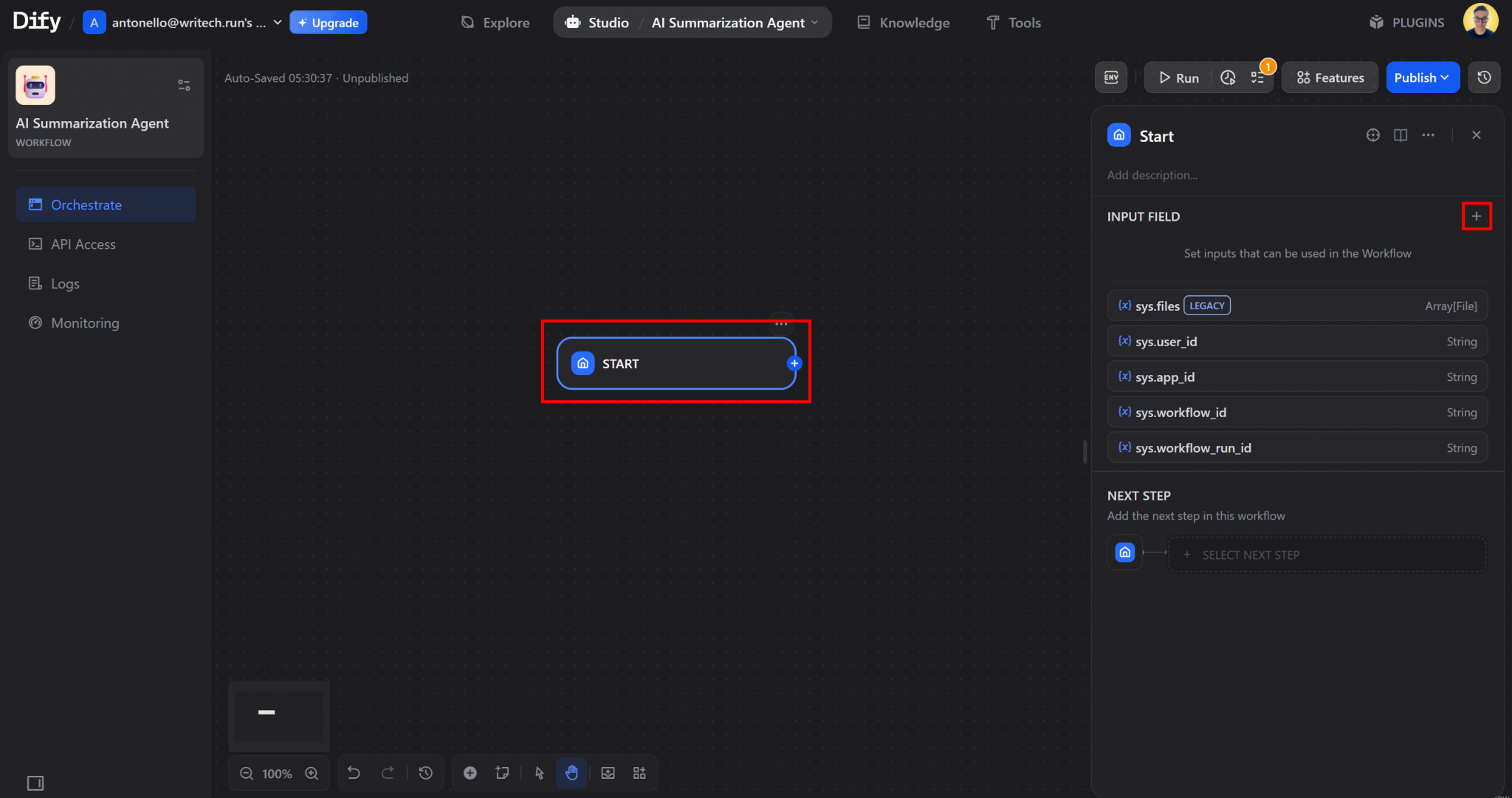Zoom out using the magnifier icon
The width and height of the screenshot is (1512, 798).
tap(246, 773)
